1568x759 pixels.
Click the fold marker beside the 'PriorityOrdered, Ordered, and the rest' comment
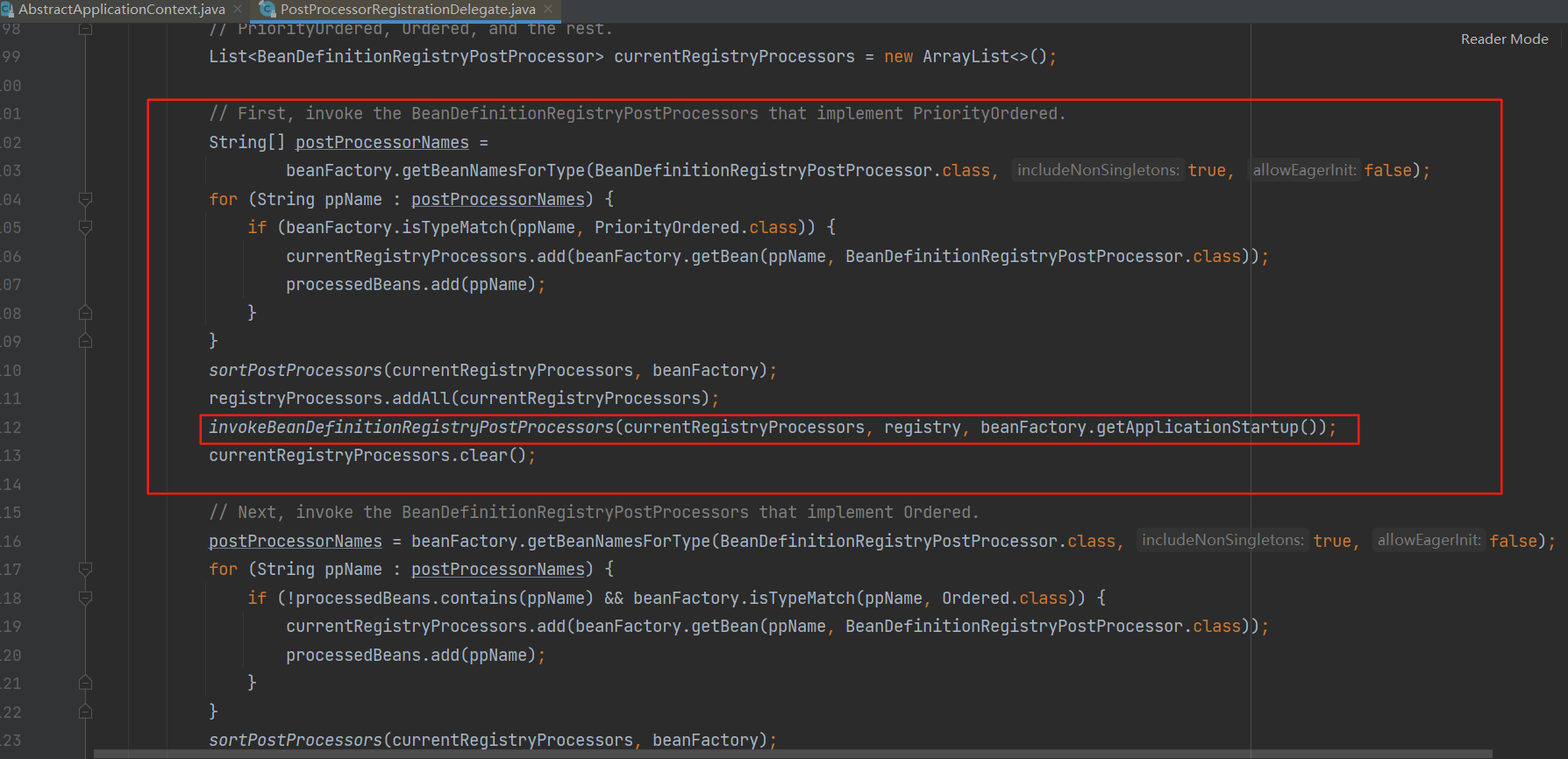[x=85, y=29]
